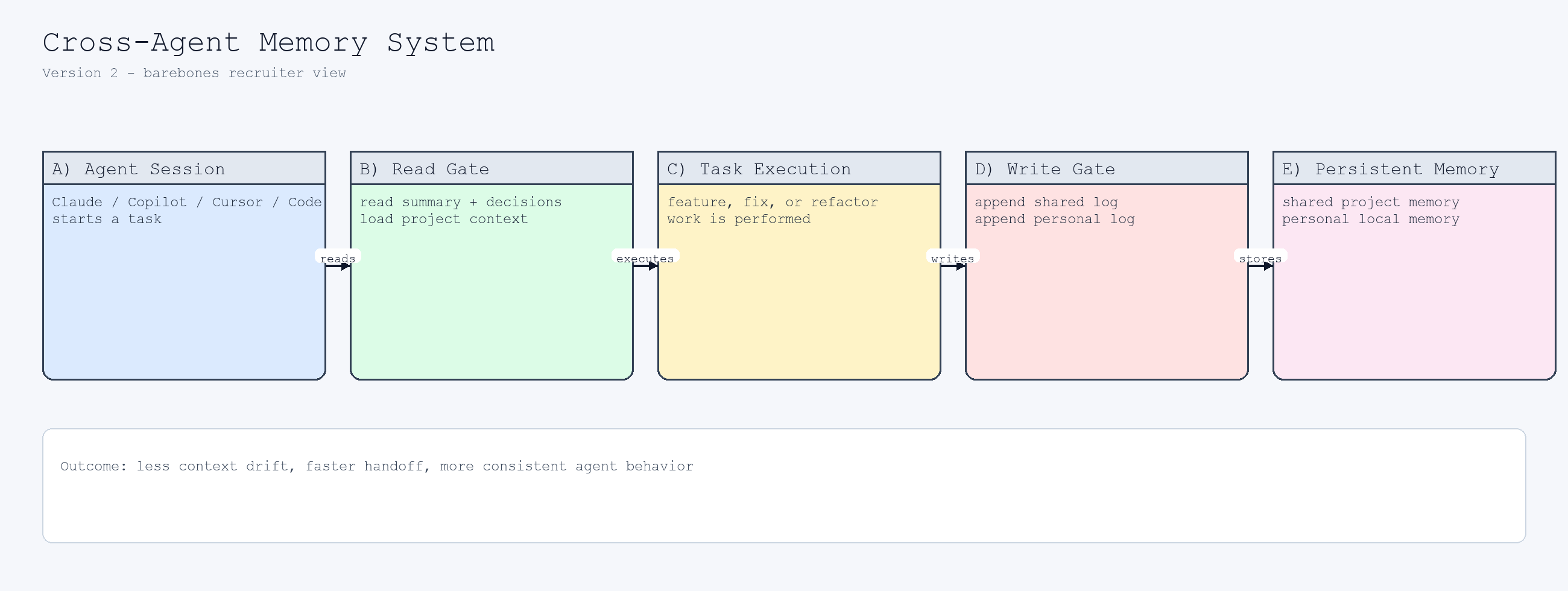
Task: Click the 'writes' arrow label
Action: pos(952,258)
